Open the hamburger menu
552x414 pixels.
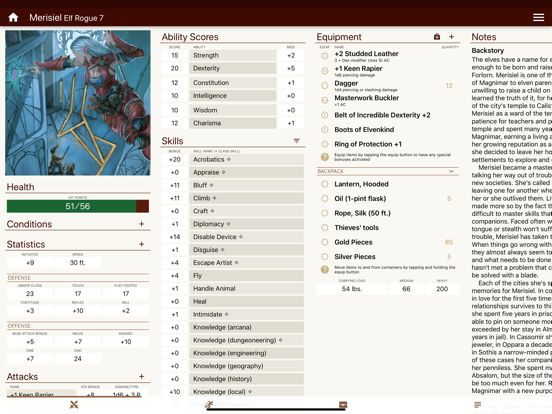click(x=538, y=17)
